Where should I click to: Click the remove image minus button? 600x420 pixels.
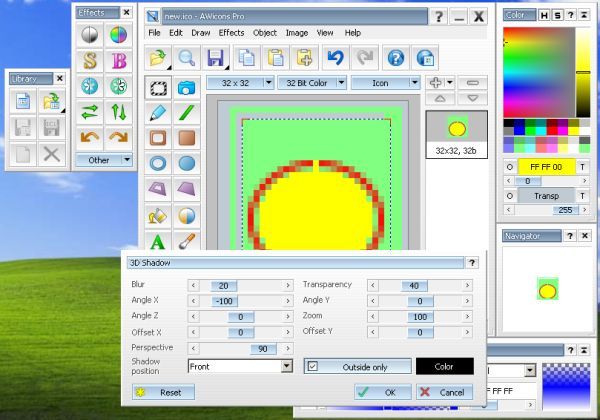click(x=473, y=83)
